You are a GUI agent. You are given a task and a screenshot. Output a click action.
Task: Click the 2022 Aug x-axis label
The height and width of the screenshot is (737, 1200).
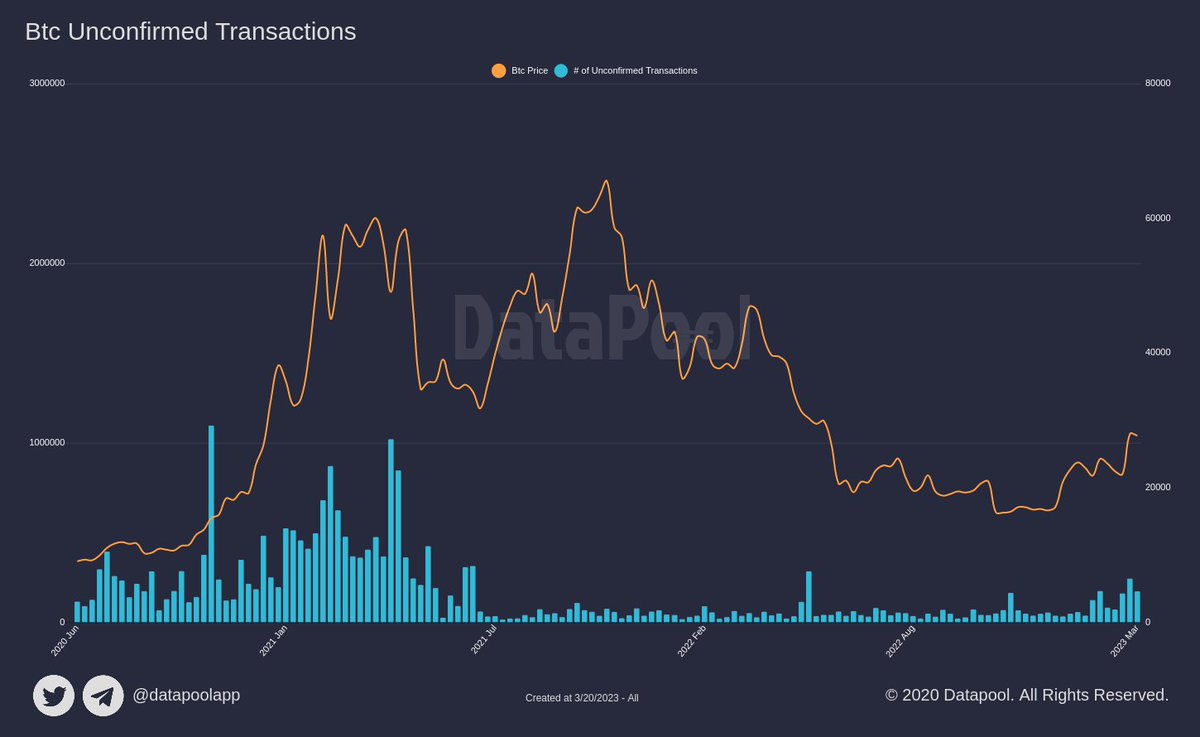(x=900, y=641)
